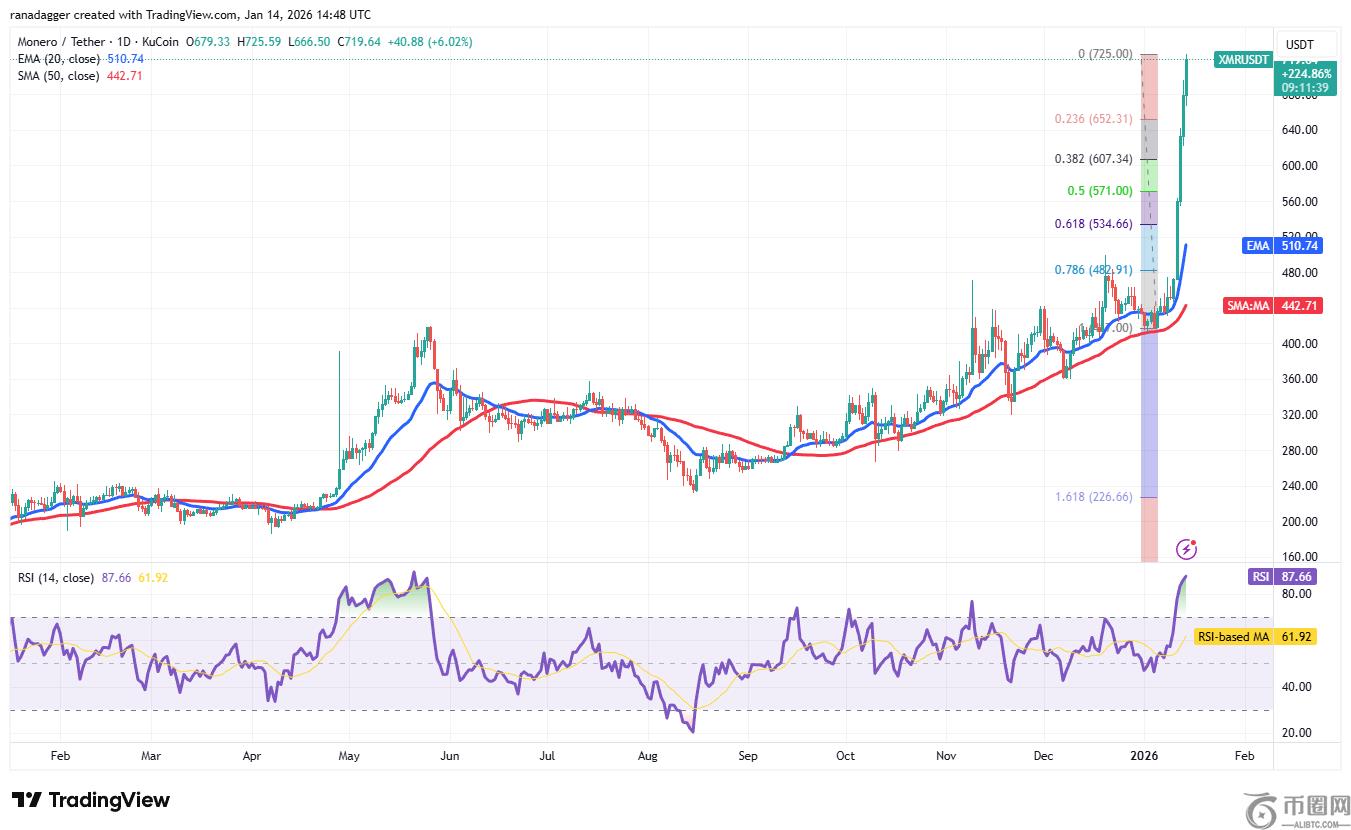Open the USDT currency selector

[x=1299, y=45]
